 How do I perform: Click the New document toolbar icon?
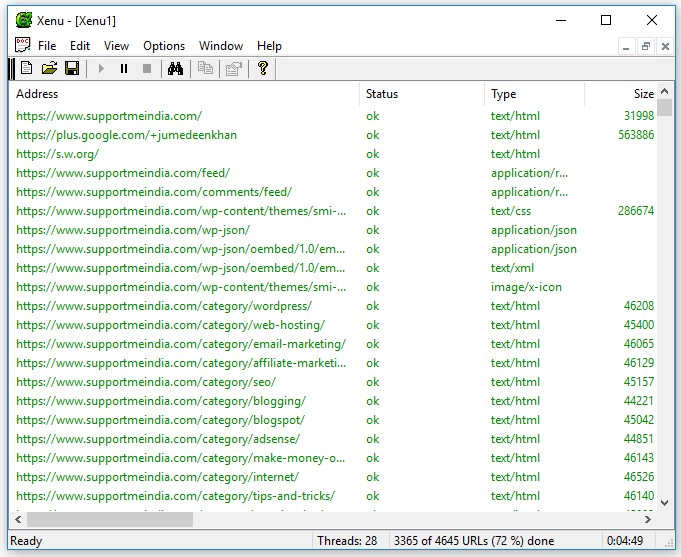26,69
